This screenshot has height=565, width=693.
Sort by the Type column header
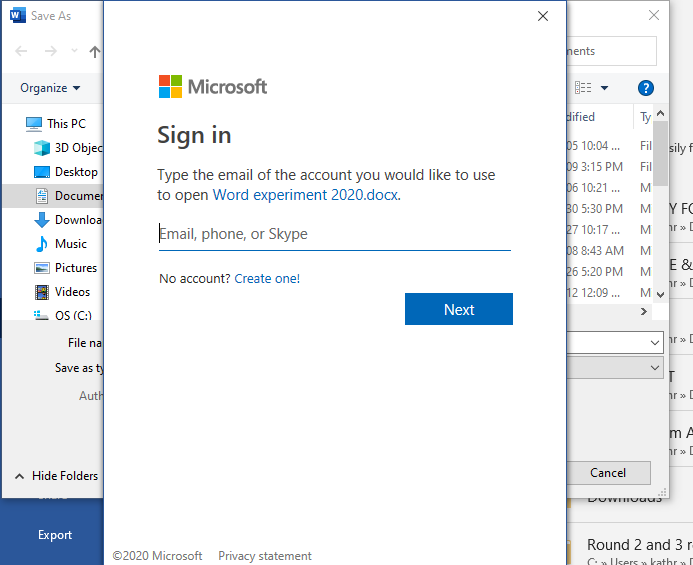click(x=645, y=117)
